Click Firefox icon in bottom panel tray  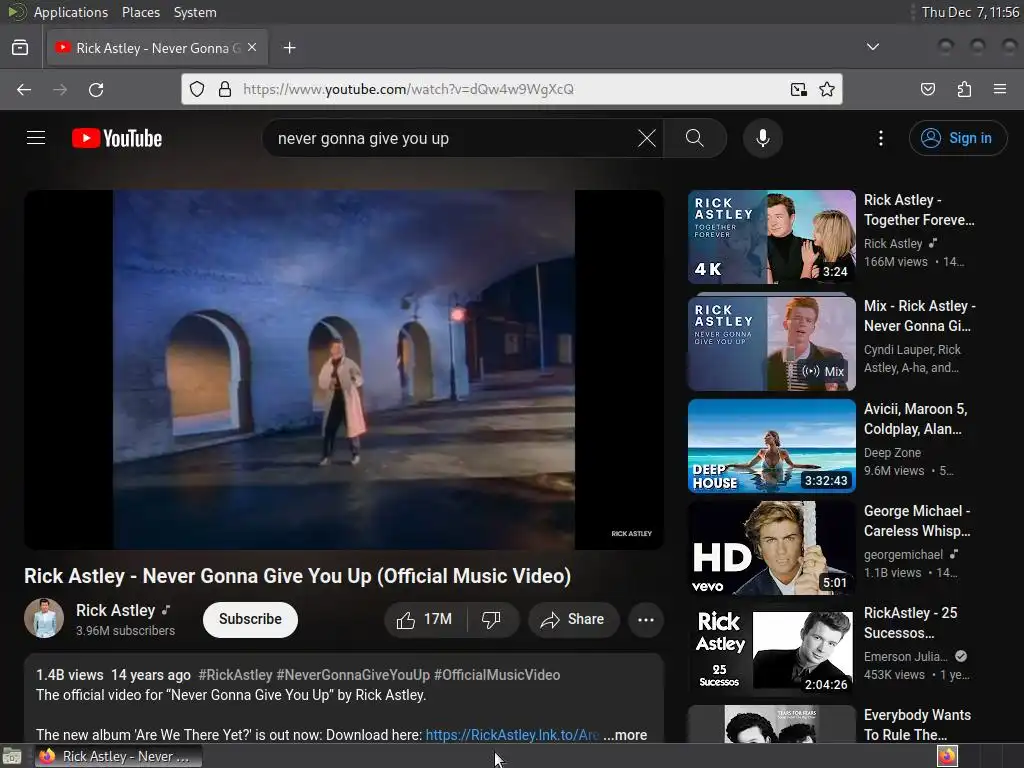947,756
